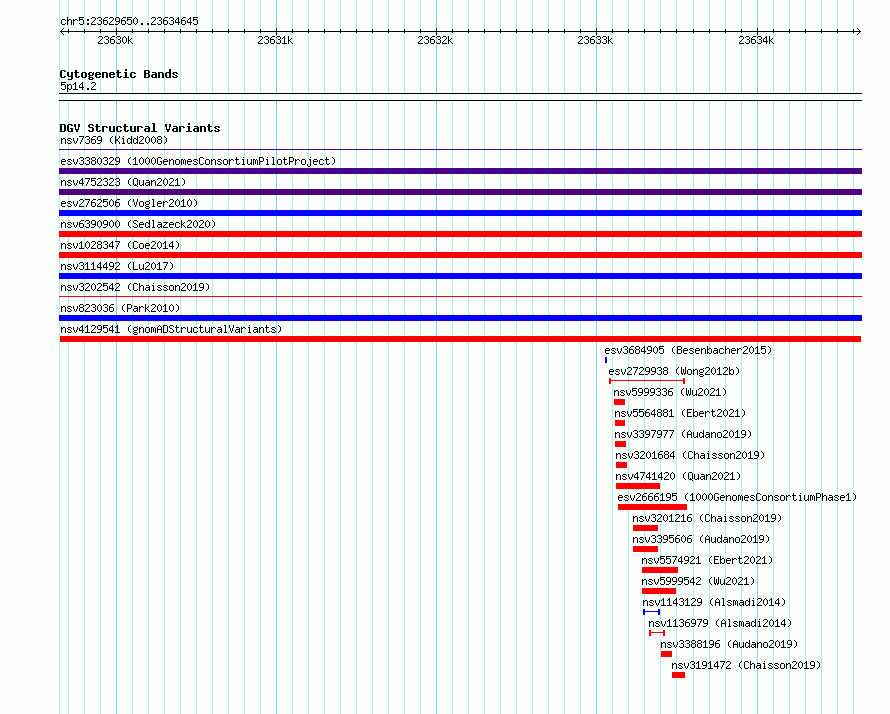Select the nsv4129541 gnomADStructuralVariants label

[171, 329]
